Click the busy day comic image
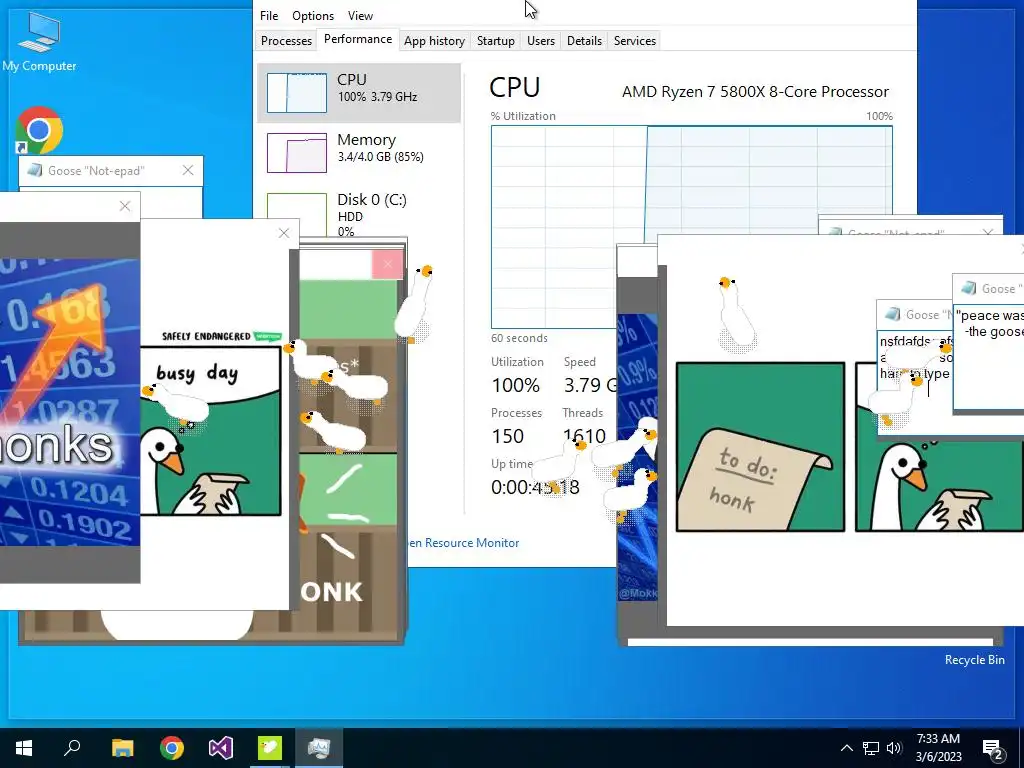This screenshot has width=1024, height=768. 210,431
